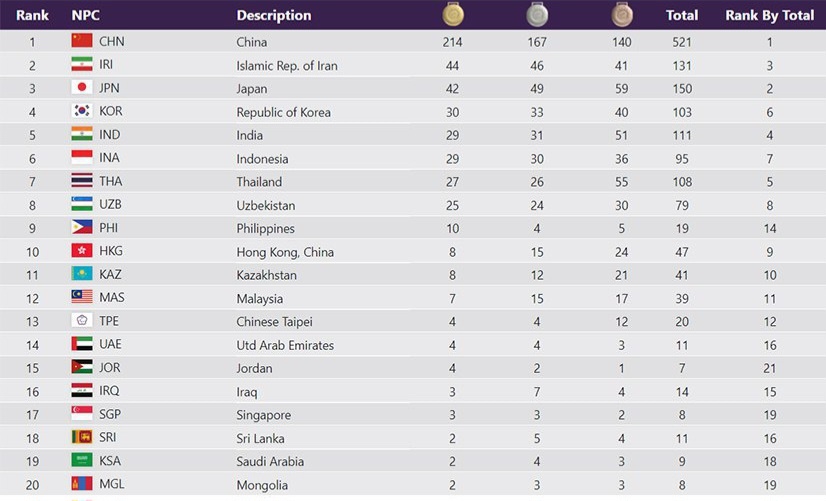The image size is (826, 501).
Task: Sort by the NPC column header
Action: click(86, 15)
